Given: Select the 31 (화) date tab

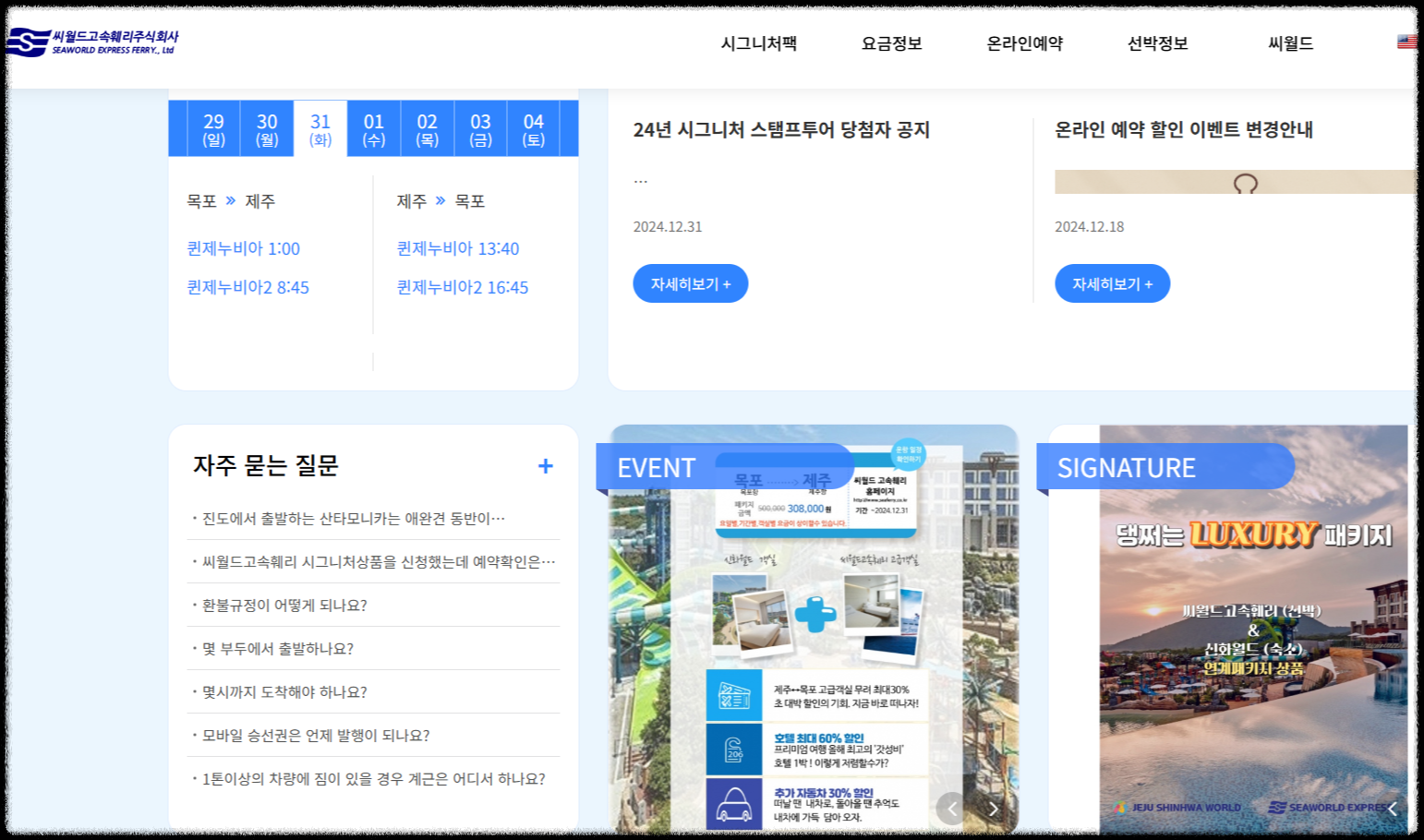Looking at the screenshot, I should [x=319, y=128].
